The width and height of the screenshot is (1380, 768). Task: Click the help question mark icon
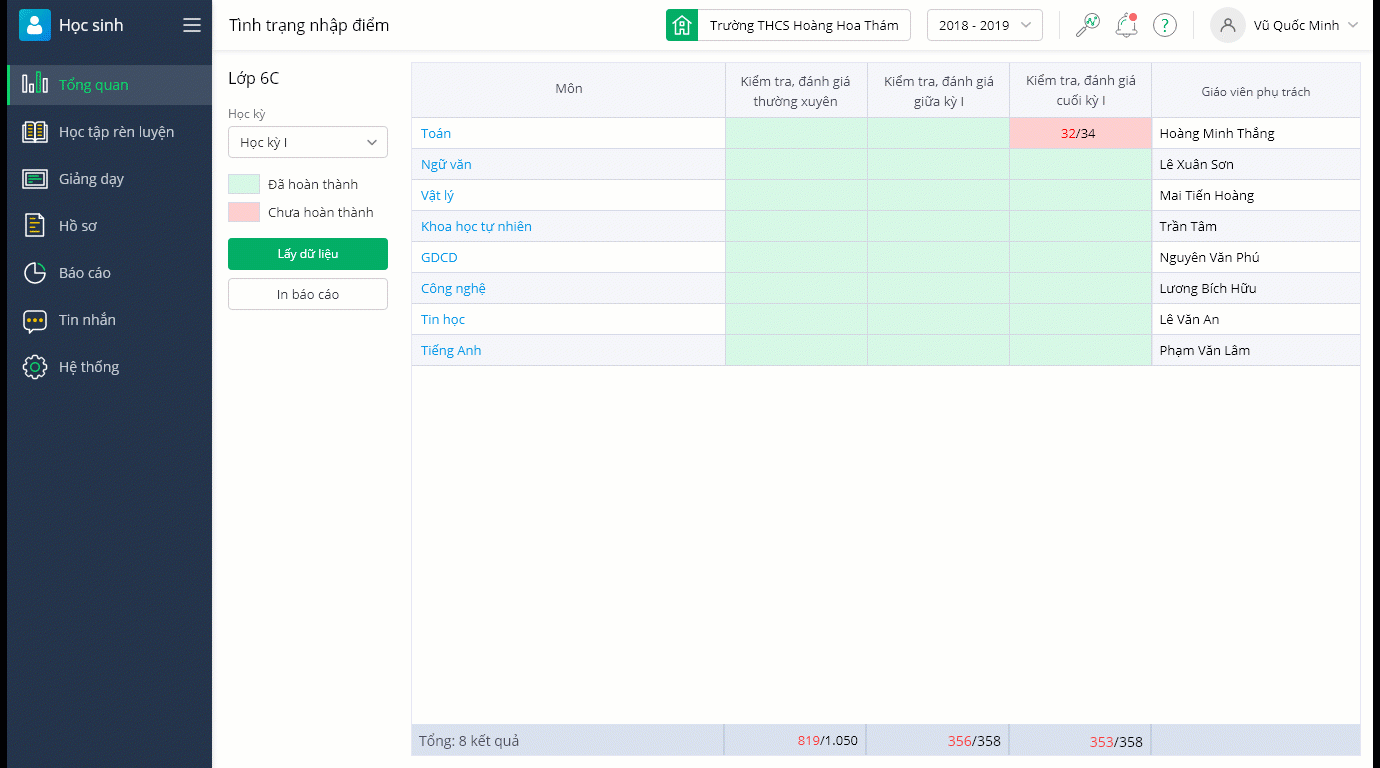click(1164, 25)
